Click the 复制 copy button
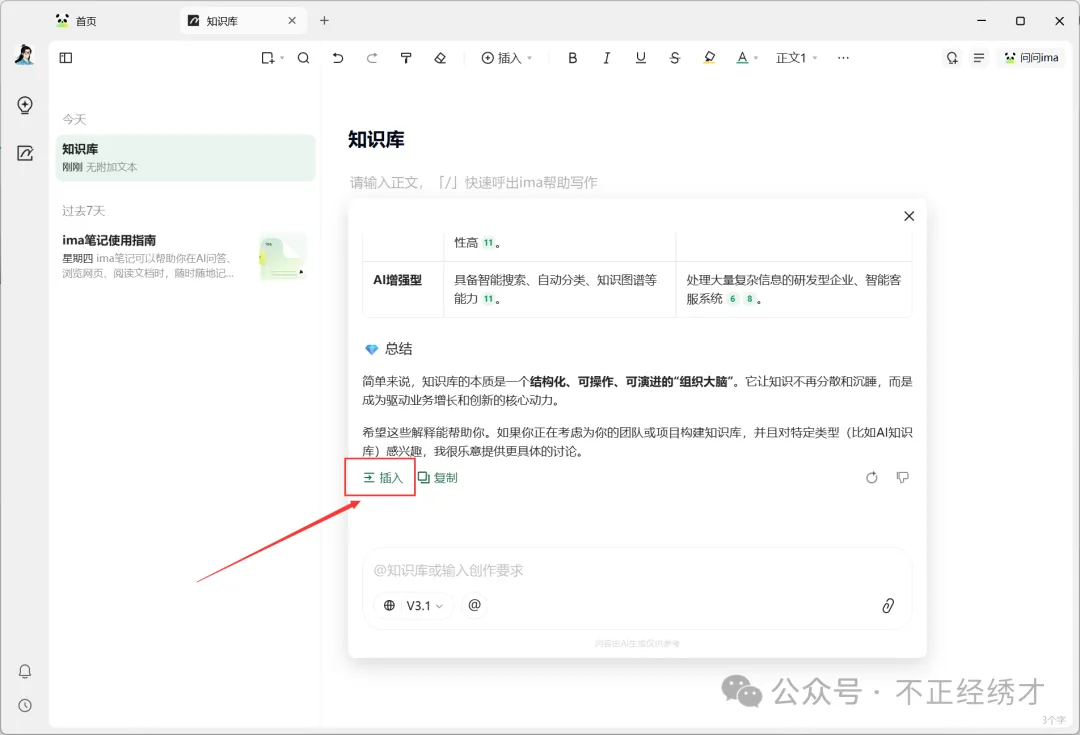This screenshot has width=1080, height=735. click(438, 477)
